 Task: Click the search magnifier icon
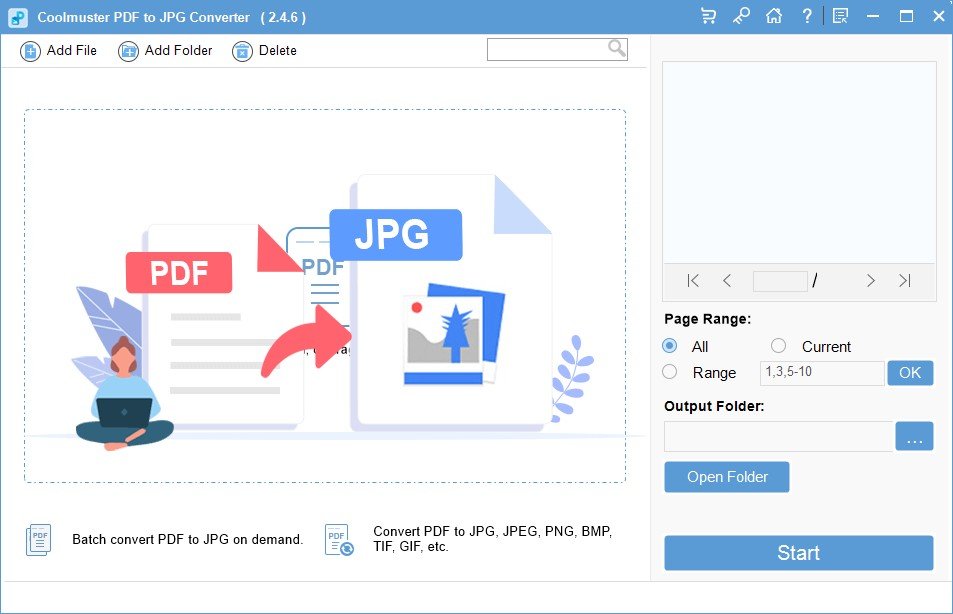(x=616, y=48)
